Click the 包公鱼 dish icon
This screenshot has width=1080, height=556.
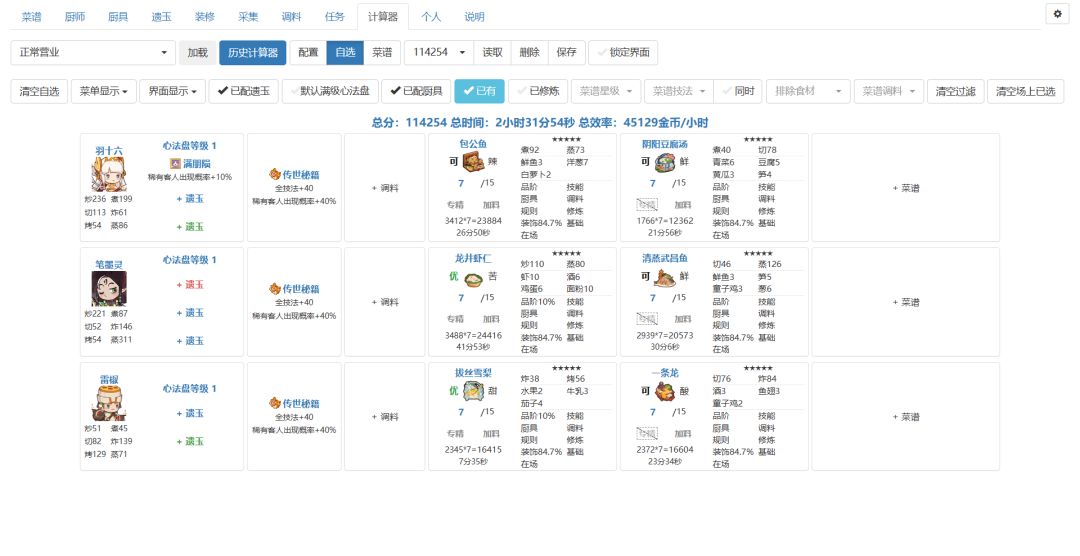coord(472,163)
